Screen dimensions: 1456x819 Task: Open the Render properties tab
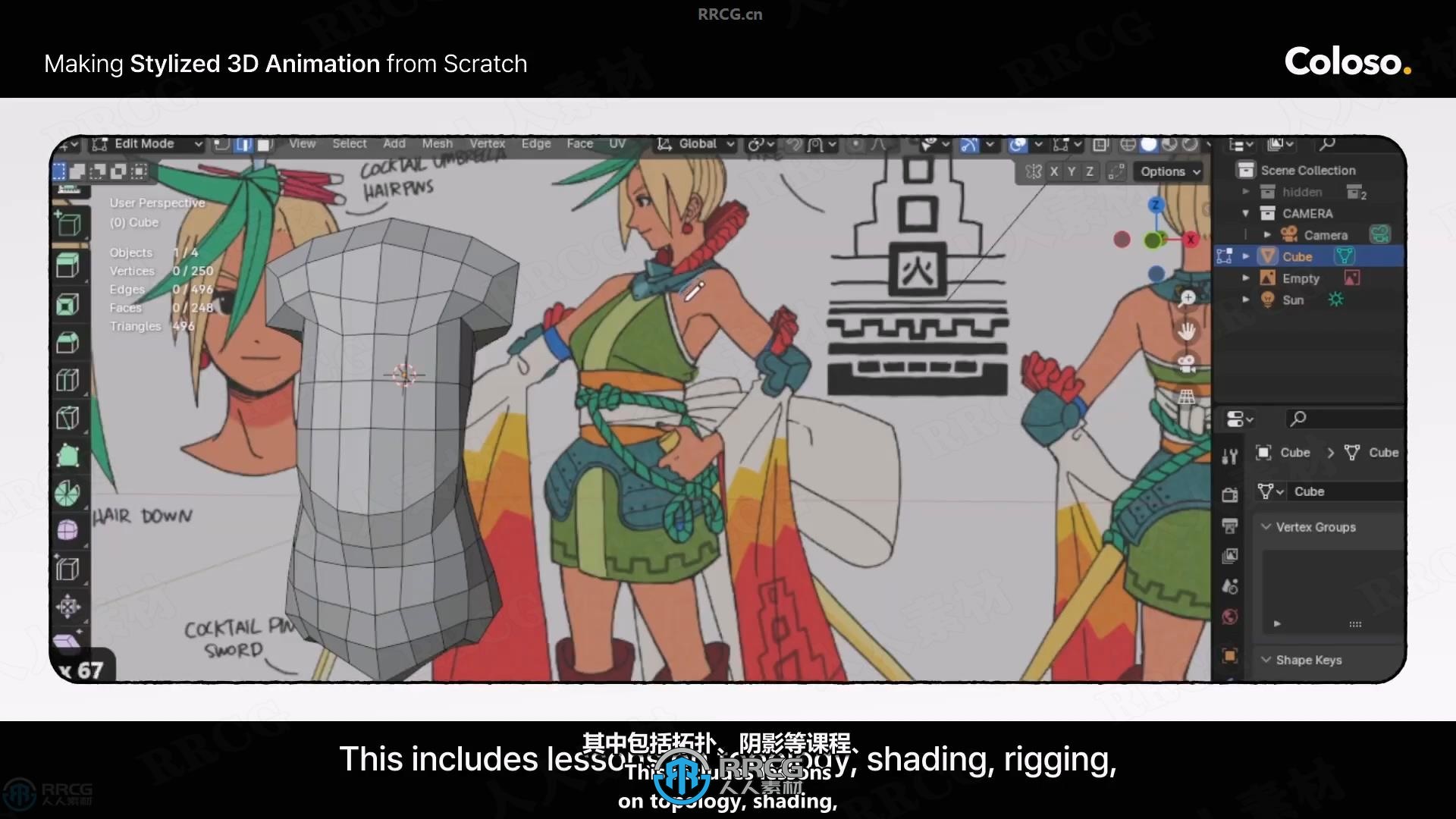[1230, 495]
